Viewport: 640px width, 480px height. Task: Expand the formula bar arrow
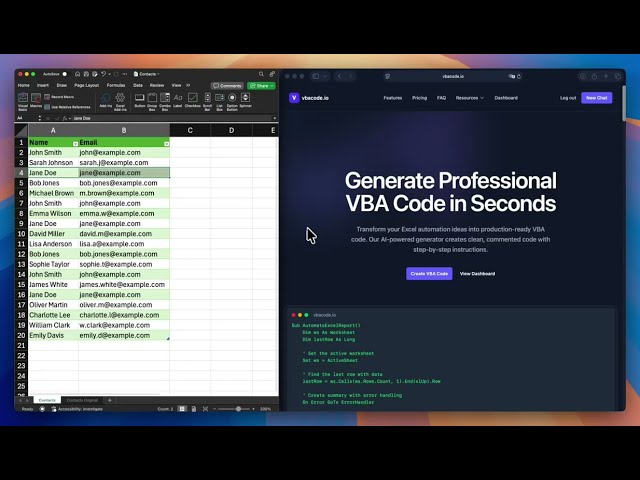coord(275,118)
